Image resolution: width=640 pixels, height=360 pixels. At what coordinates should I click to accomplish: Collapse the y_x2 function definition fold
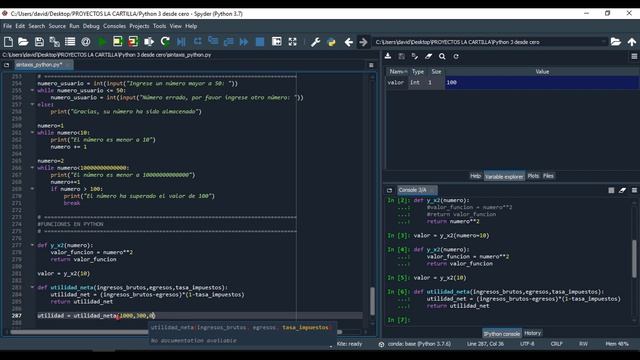point(32,245)
